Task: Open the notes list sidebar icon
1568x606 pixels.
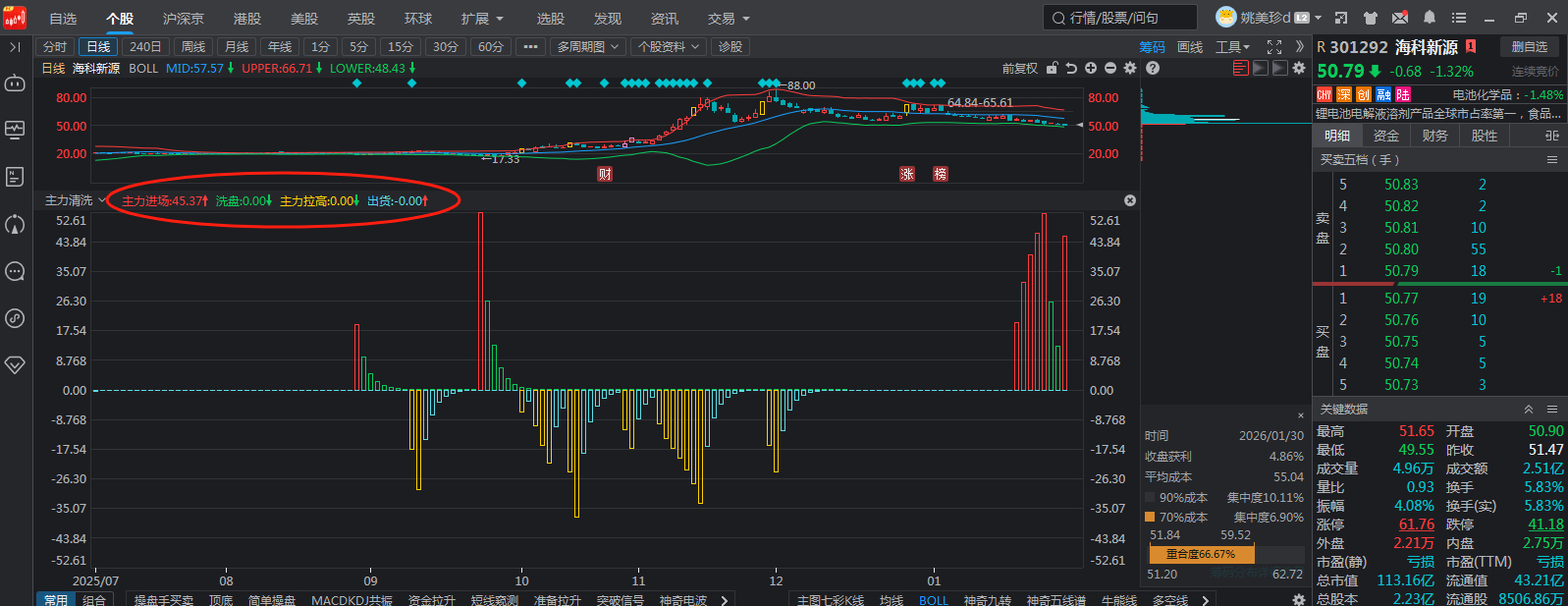Action: coord(15,177)
